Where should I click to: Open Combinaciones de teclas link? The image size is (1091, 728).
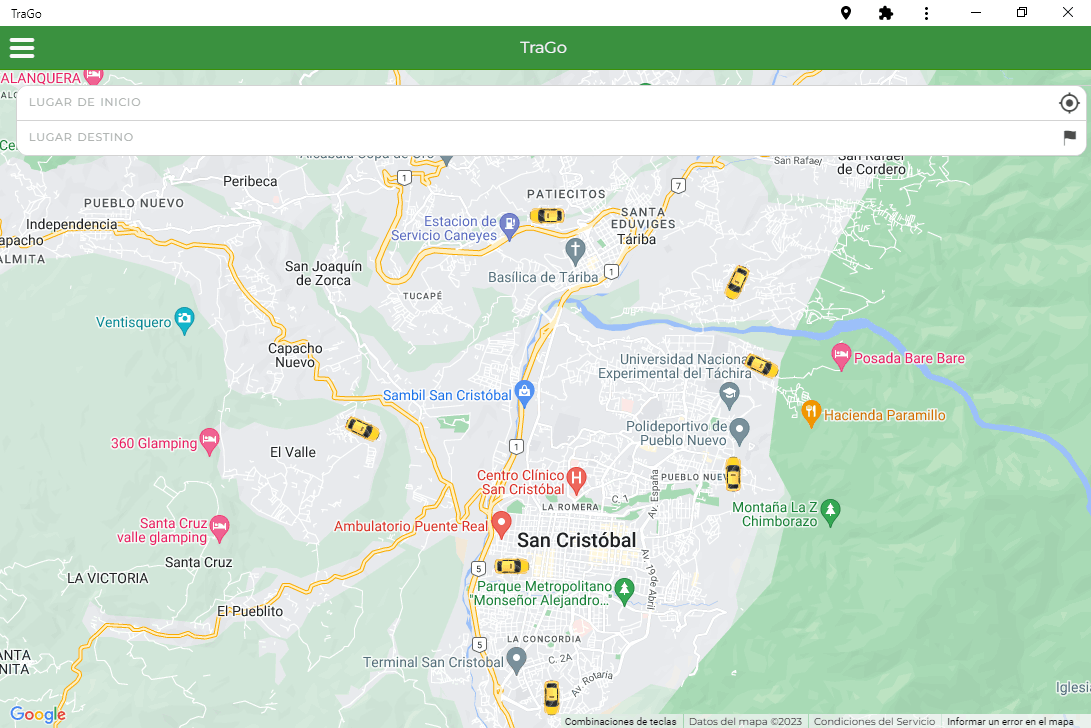(620, 722)
